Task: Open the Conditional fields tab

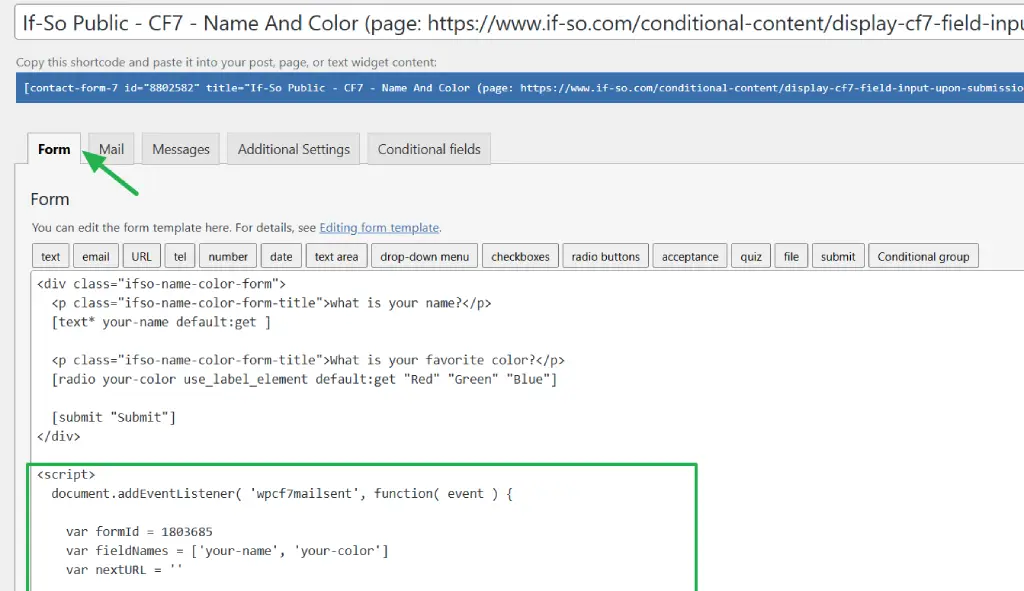Action: pos(429,149)
